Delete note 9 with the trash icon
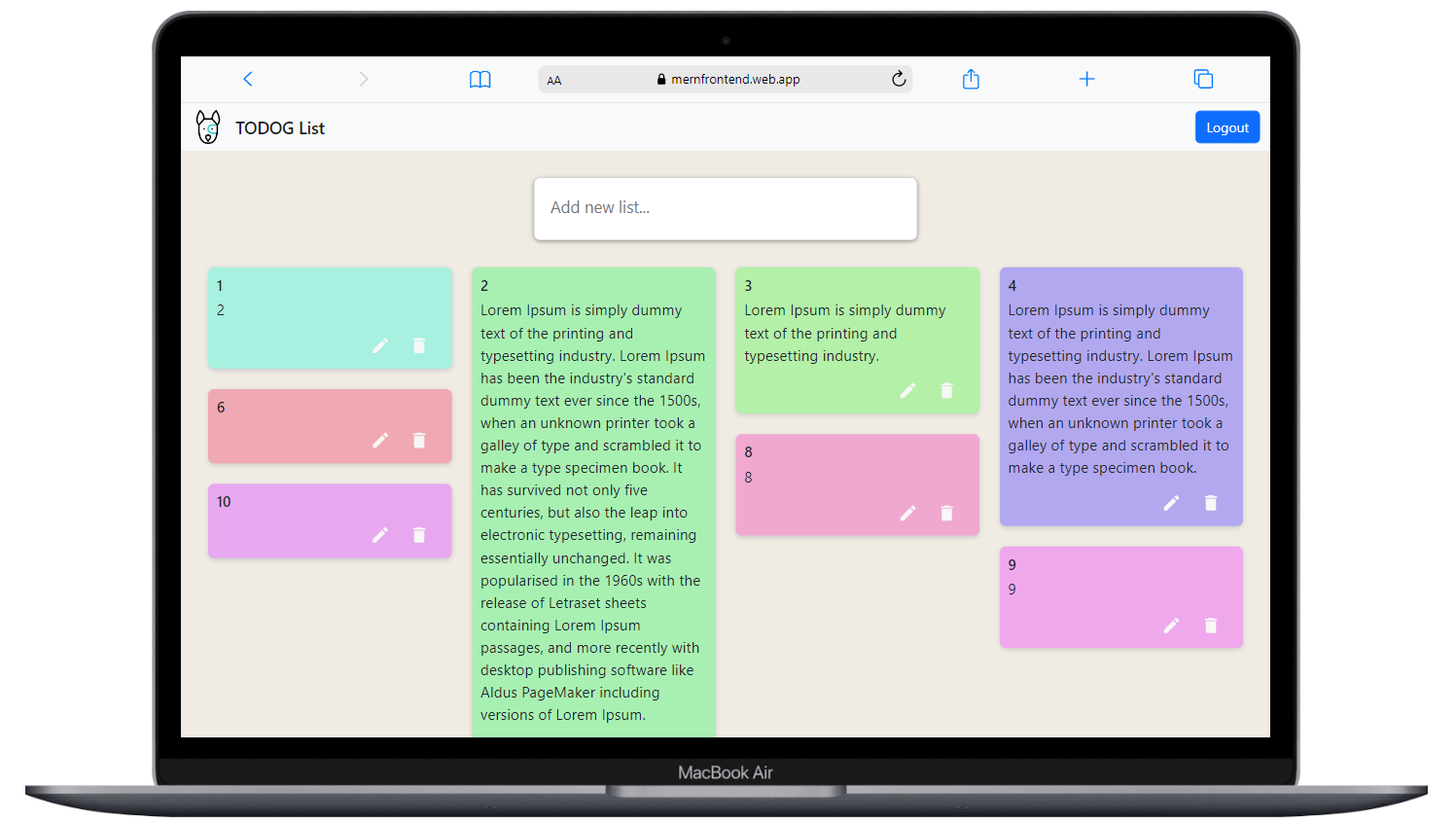This screenshot has height=824, width=1456. click(x=1210, y=626)
